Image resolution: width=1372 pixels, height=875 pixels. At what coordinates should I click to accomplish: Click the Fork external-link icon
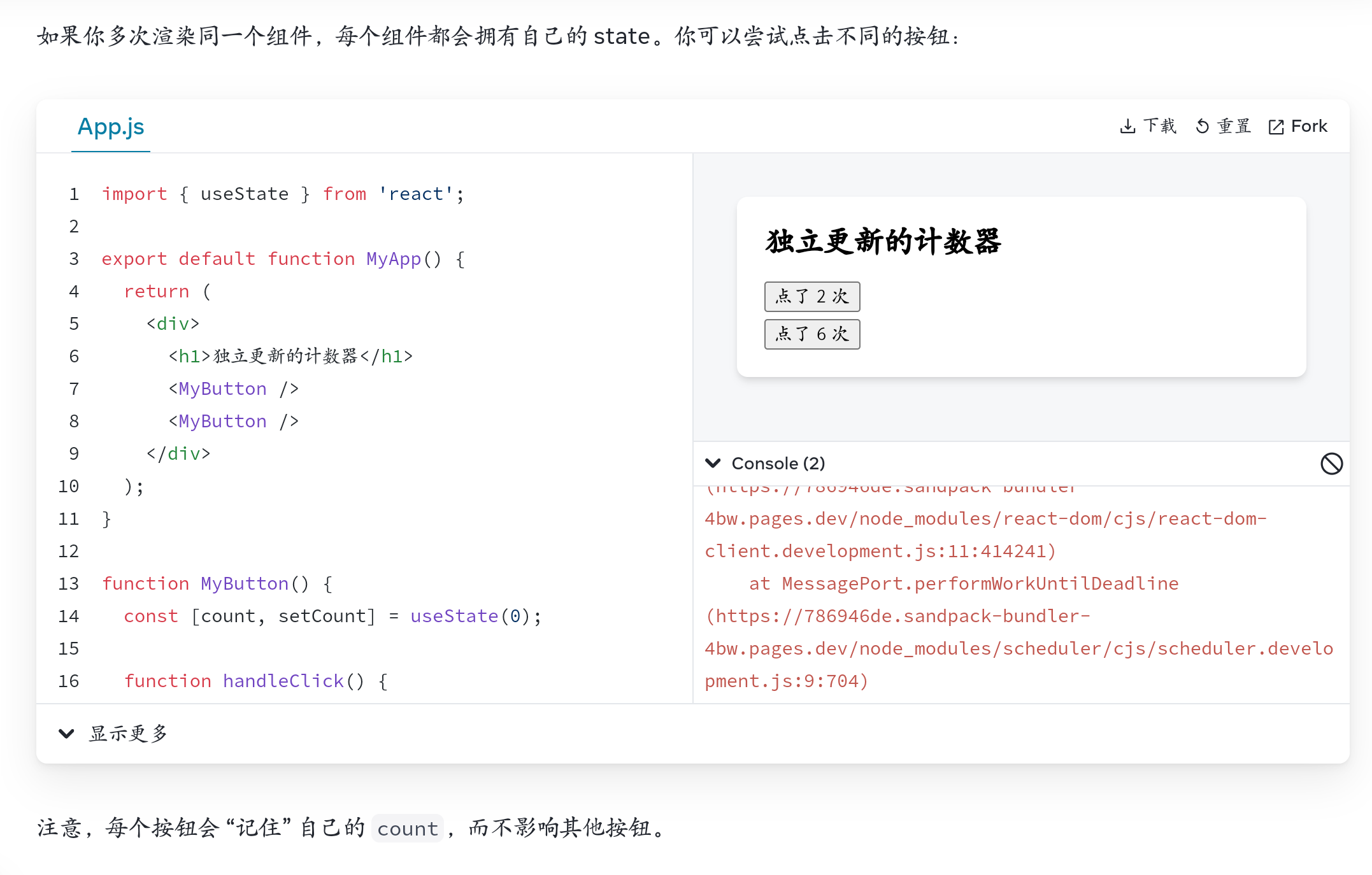(1276, 127)
